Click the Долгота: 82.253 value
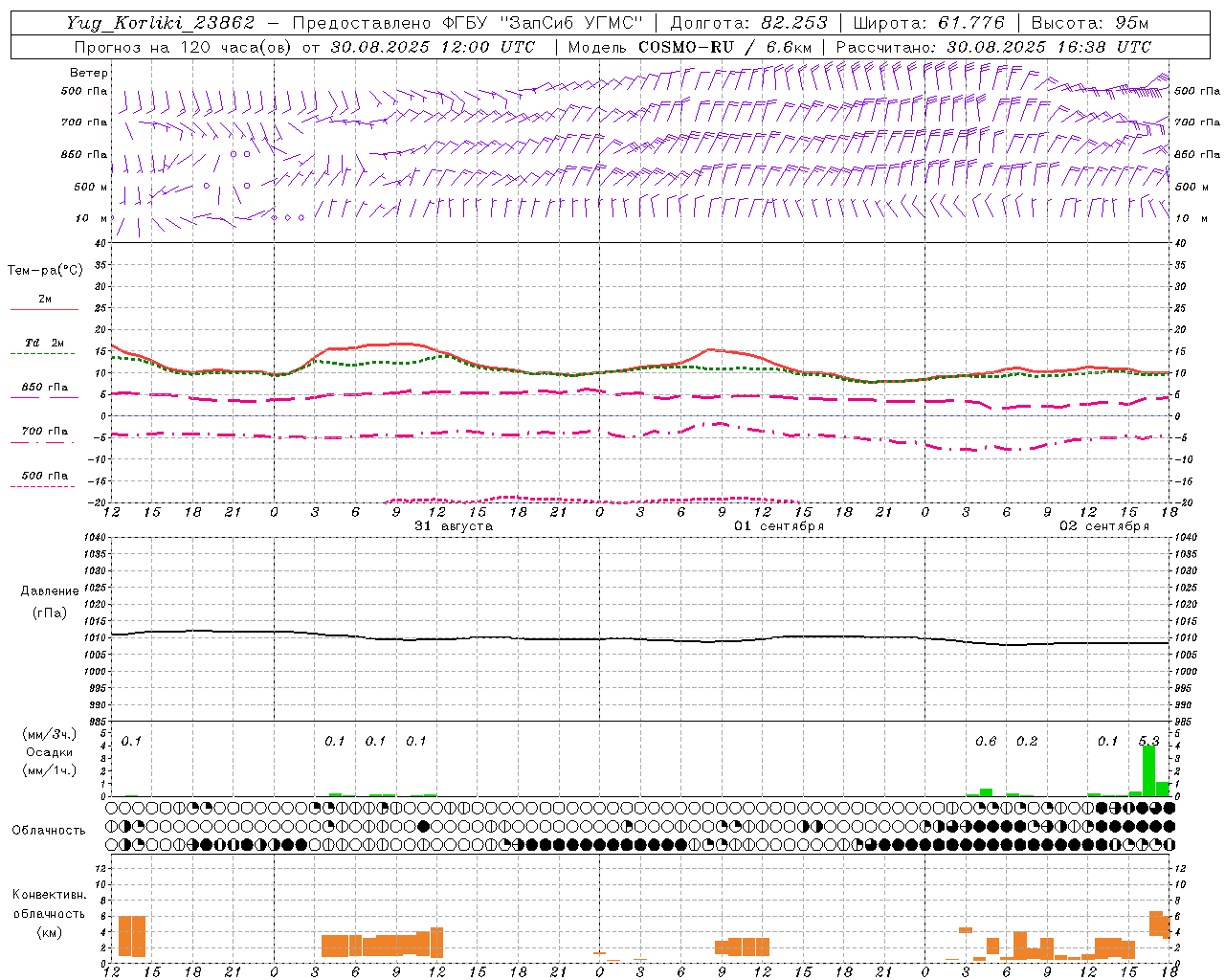Image resolution: width=1225 pixels, height=980 pixels. point(748,23)
